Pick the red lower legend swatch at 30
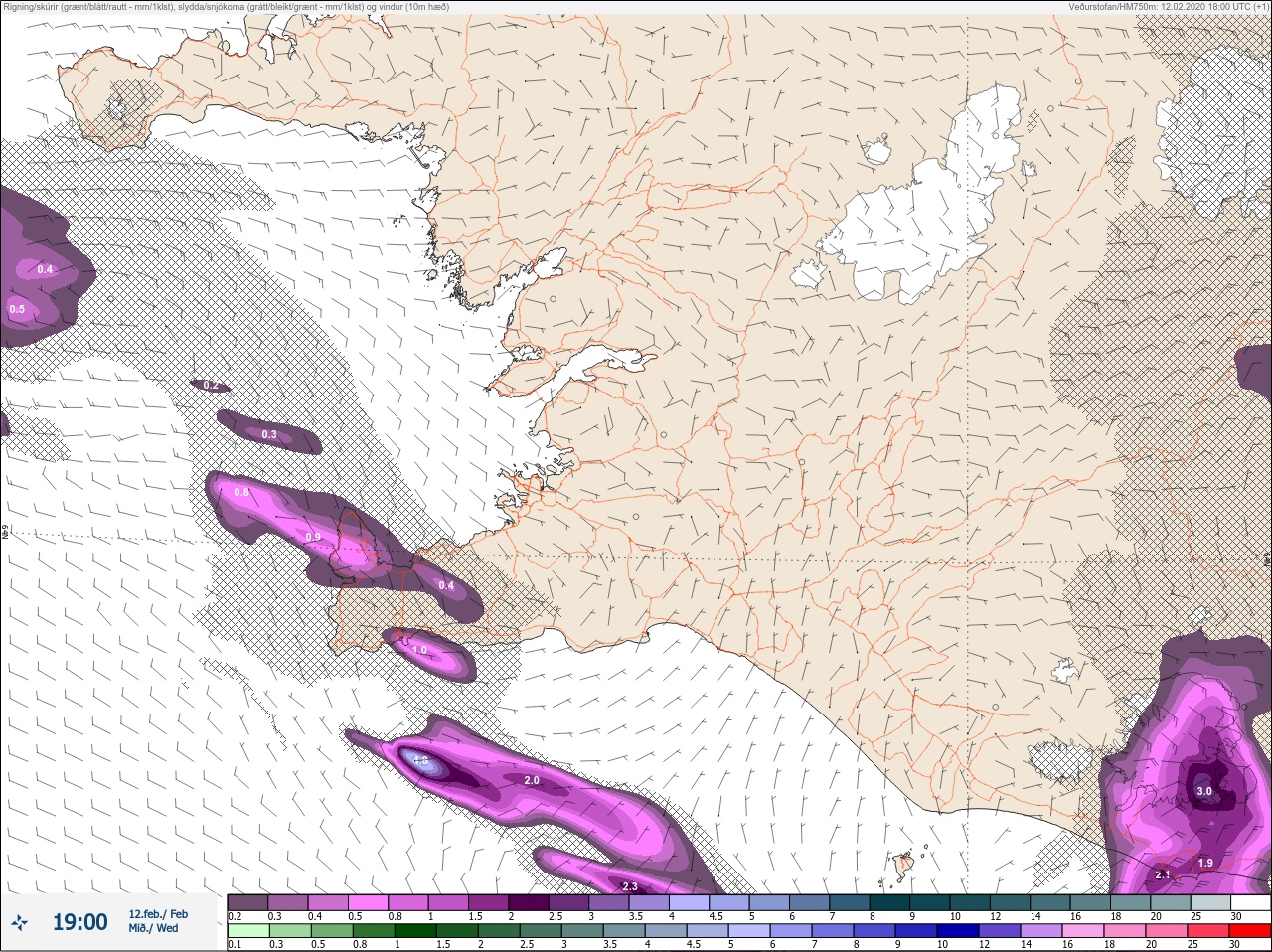 click(1251, 931)
